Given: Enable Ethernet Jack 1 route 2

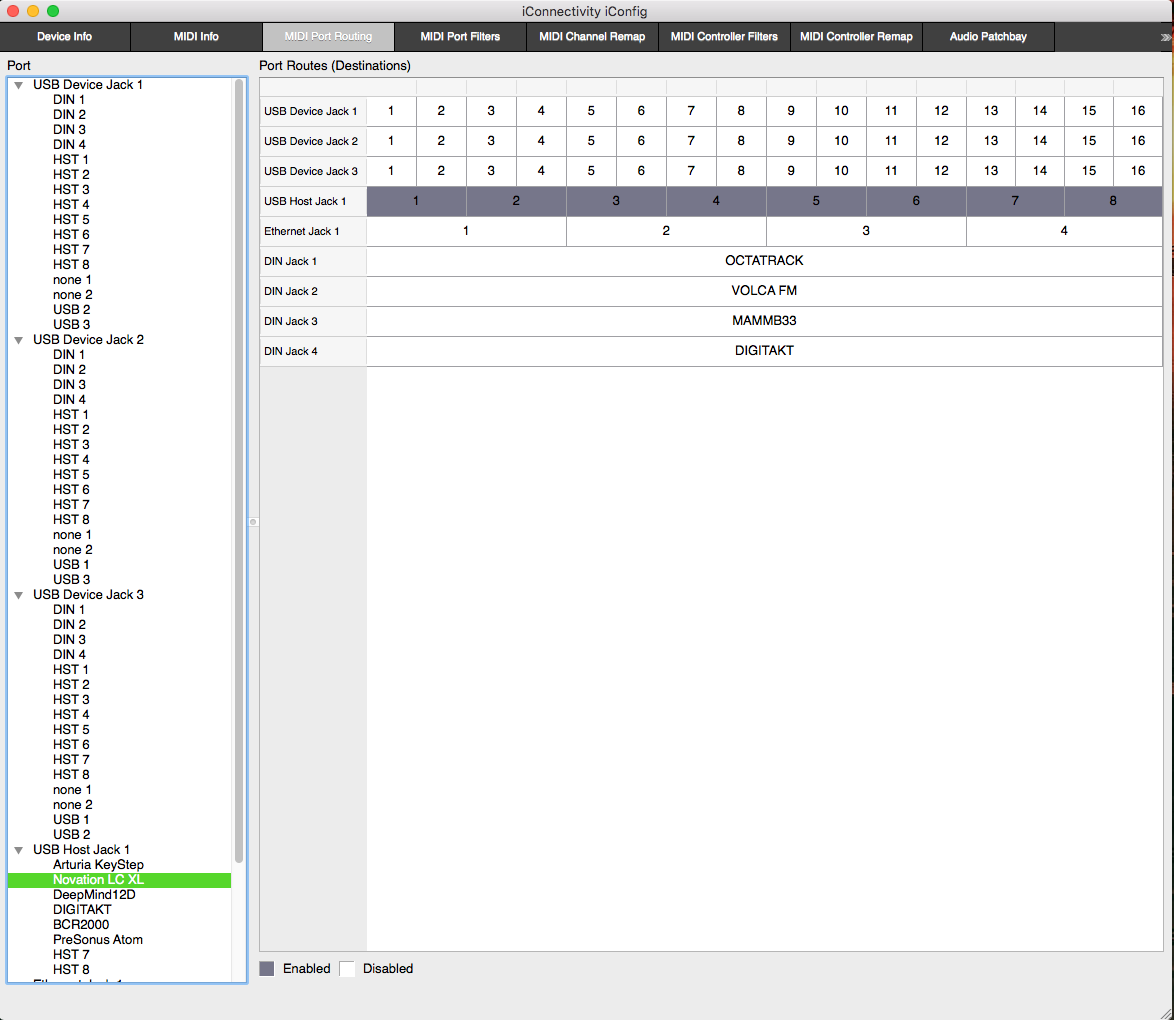Looking at the screenshot, I should pyautogui.click(x=666, y=231).
